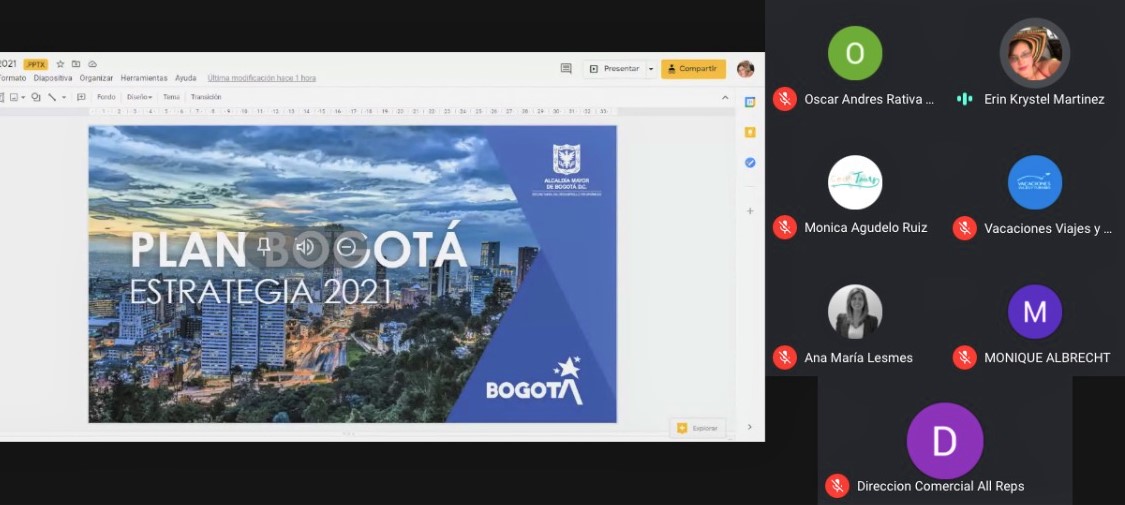
Task: Click the Explorar button at the bottom right
Action: [x=698, y=428]
